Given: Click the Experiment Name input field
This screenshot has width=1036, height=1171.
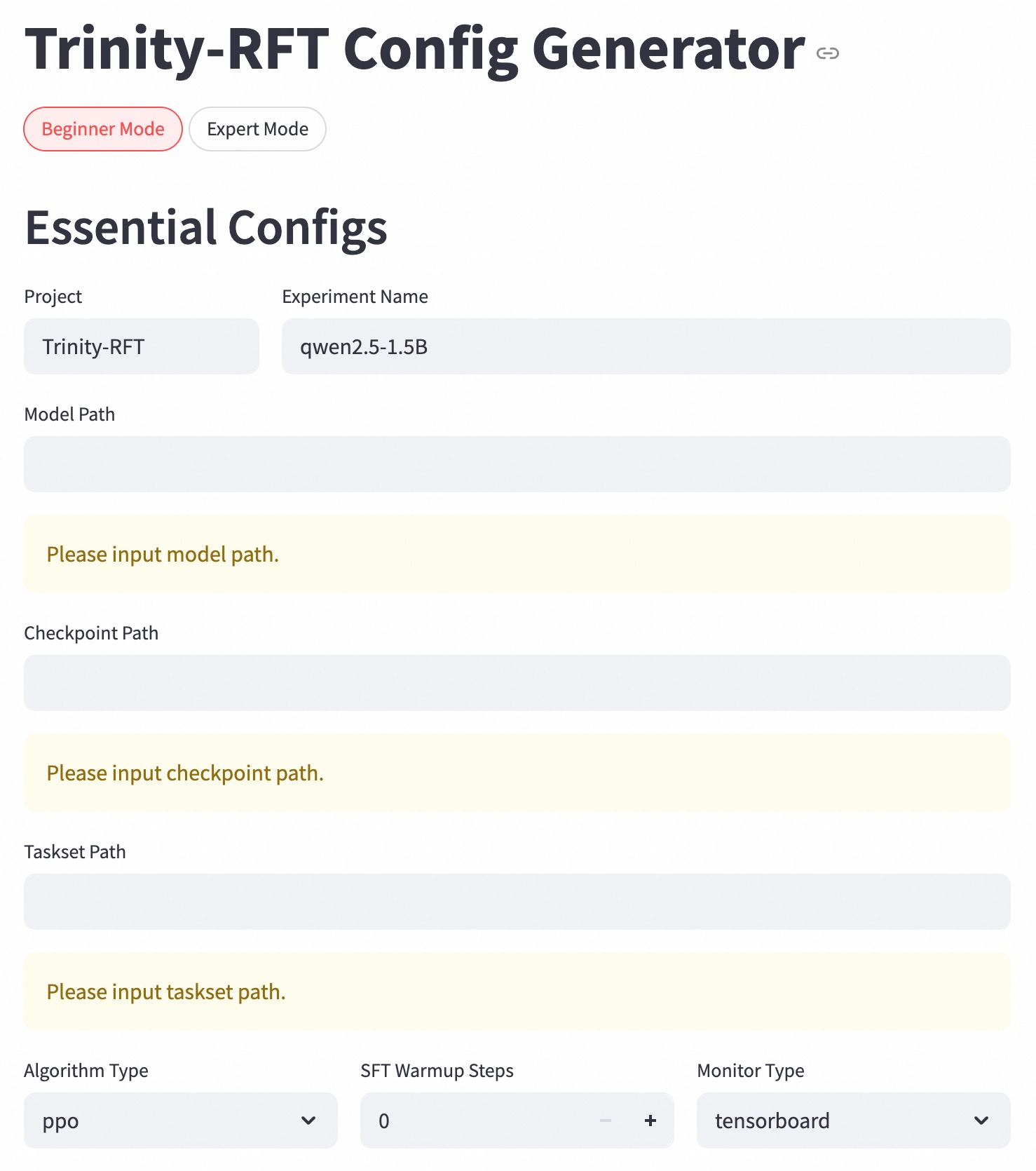Looking at the screenshot, I should tap(646, 346).
